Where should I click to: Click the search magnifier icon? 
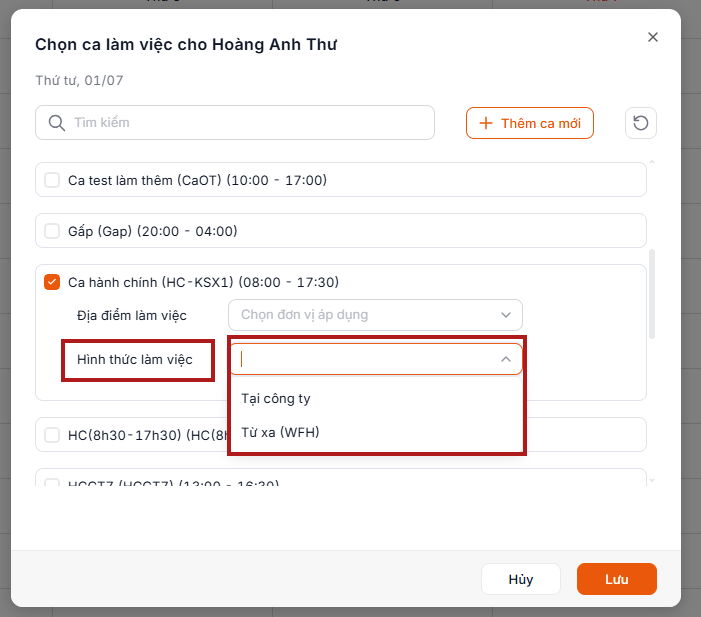(57, 123)
